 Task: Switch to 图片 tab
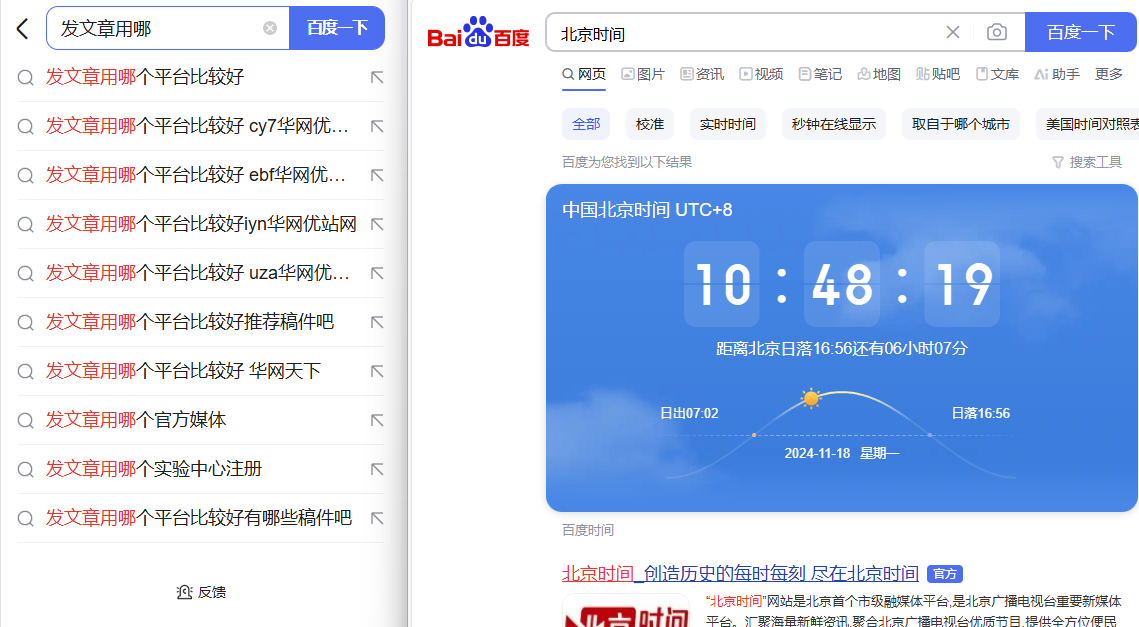[x=643, y=74]
